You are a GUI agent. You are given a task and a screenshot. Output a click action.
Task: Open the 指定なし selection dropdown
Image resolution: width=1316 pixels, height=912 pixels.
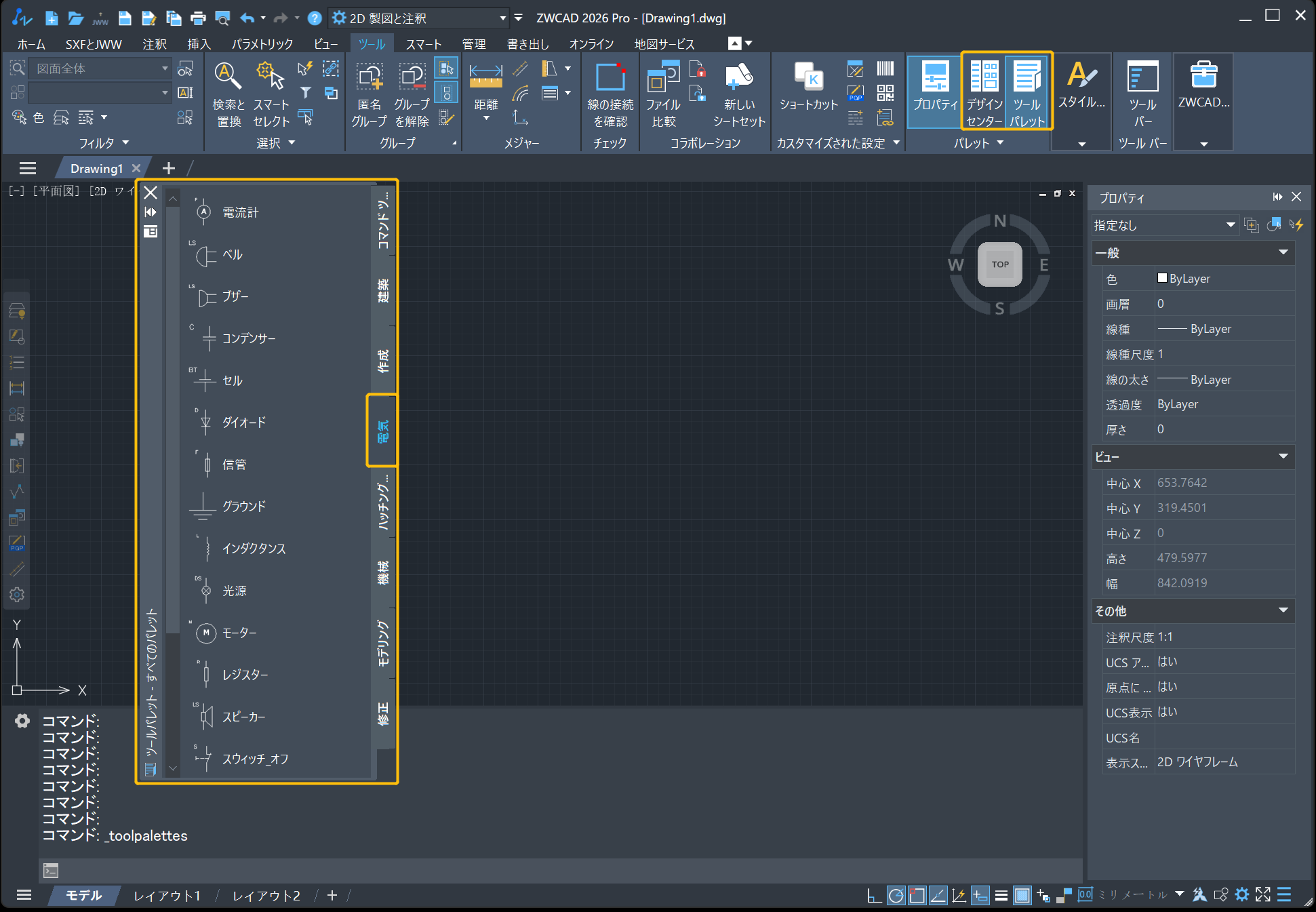1165,225
